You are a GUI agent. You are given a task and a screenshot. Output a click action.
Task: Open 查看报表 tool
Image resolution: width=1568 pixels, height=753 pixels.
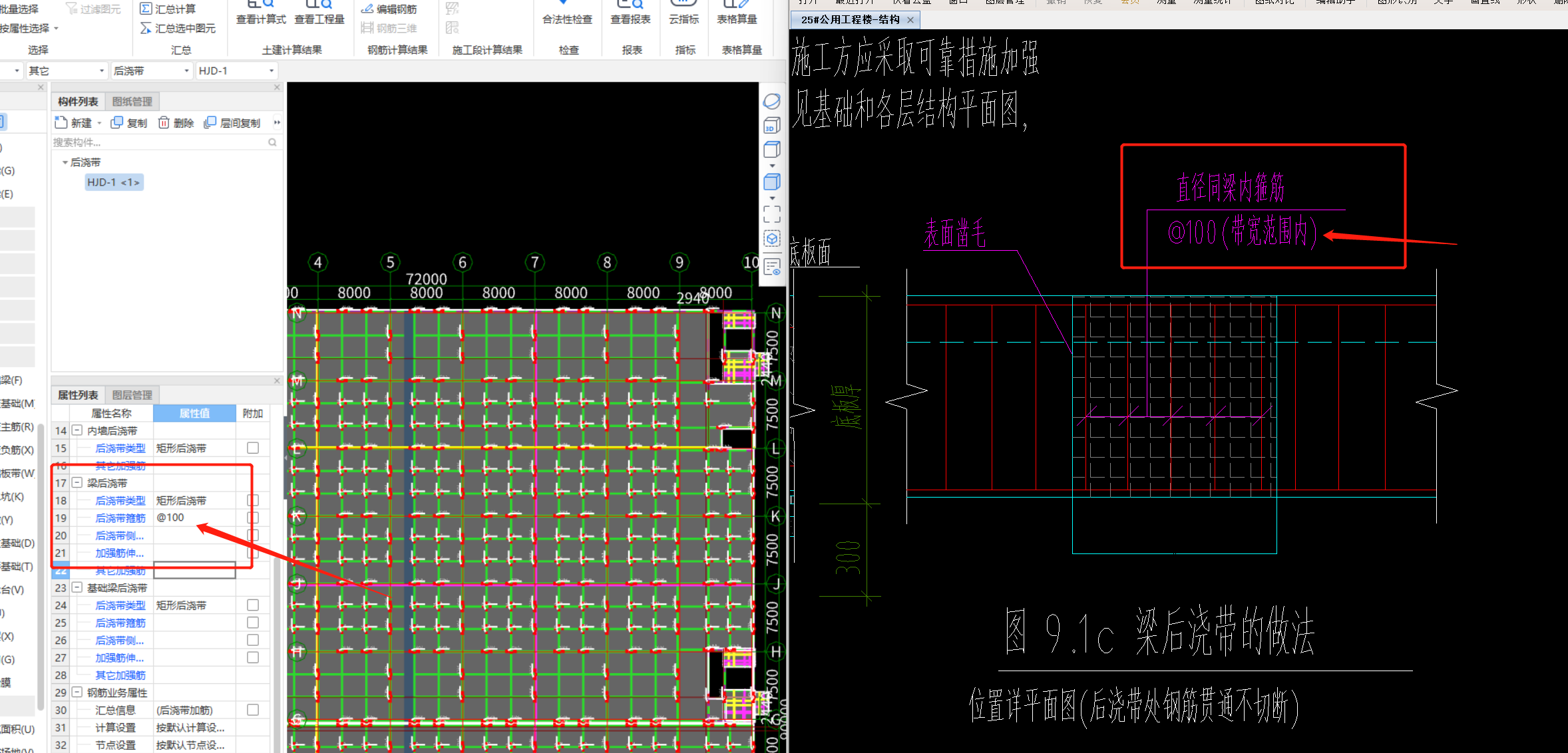pyautogui.click(x=630, y=13)
